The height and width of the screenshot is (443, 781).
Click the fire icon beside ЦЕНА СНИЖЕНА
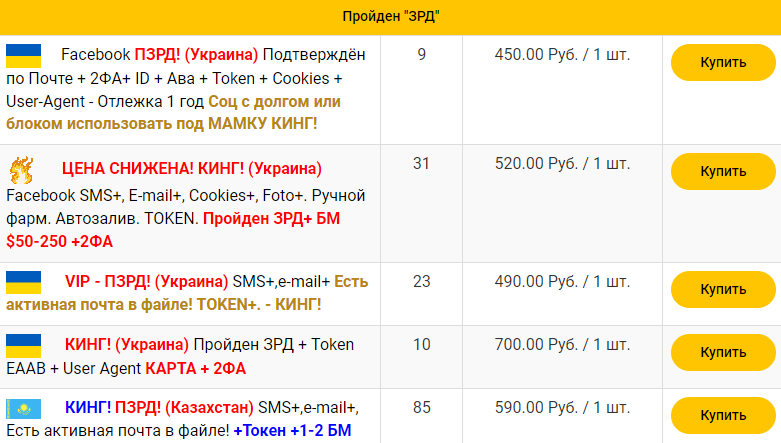[x=22, y=170]
